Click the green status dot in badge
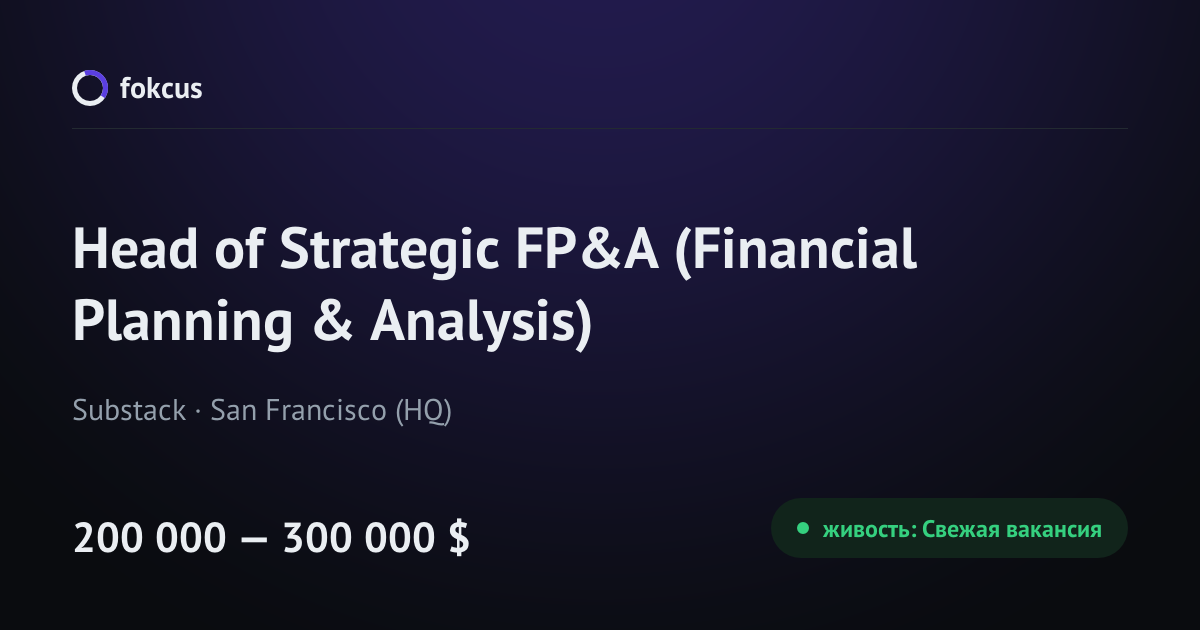The width and height of the screenshot is (1200, 630). coord(802,529)
